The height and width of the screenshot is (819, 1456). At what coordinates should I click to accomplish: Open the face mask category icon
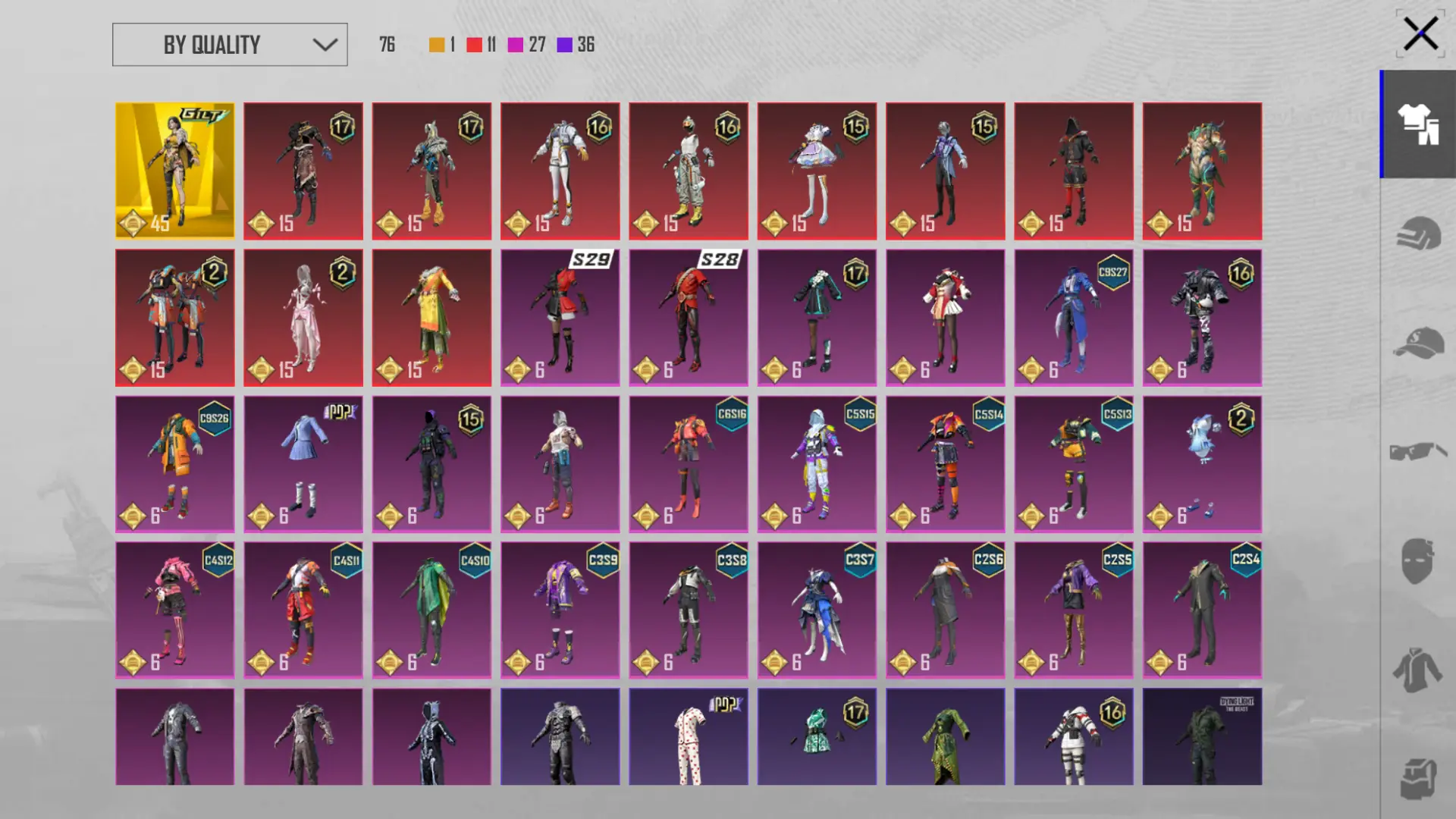(x=1417, y=561)
